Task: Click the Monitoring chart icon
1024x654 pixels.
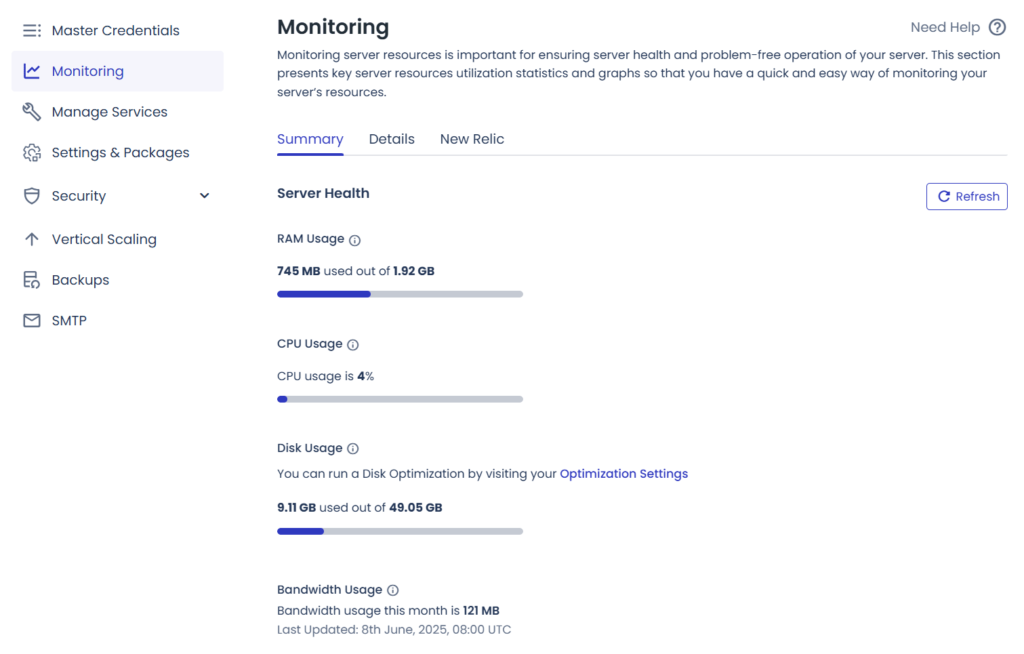Action: click(31, 71)
